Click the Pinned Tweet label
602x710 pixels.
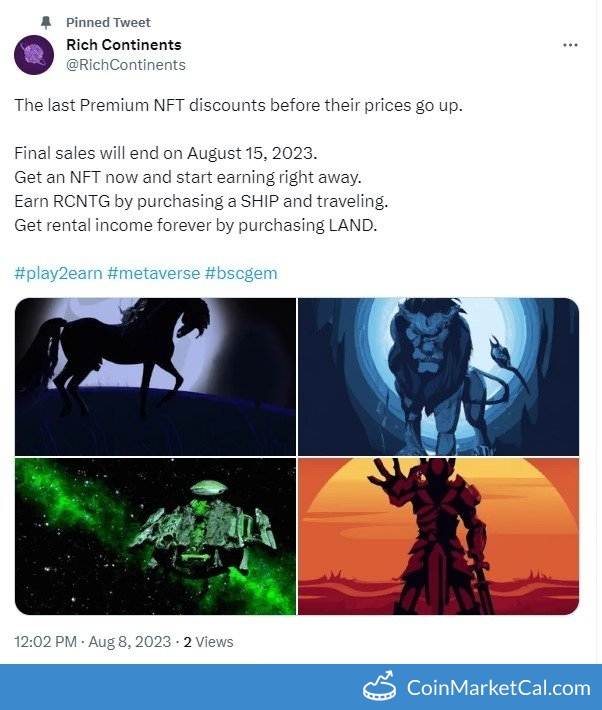(x=108, y=22)
